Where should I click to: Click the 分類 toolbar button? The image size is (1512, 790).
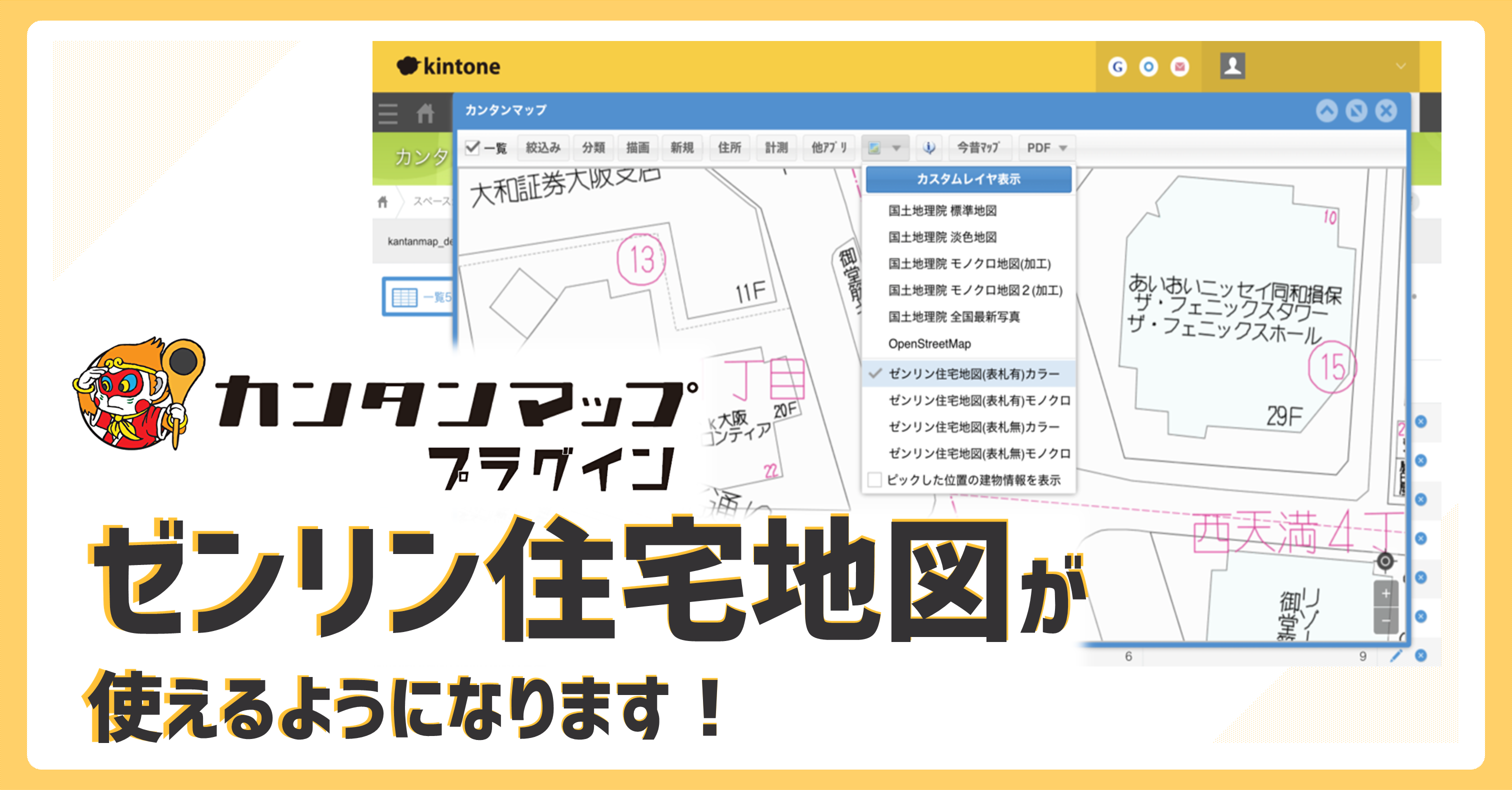[x=593, y=148]
